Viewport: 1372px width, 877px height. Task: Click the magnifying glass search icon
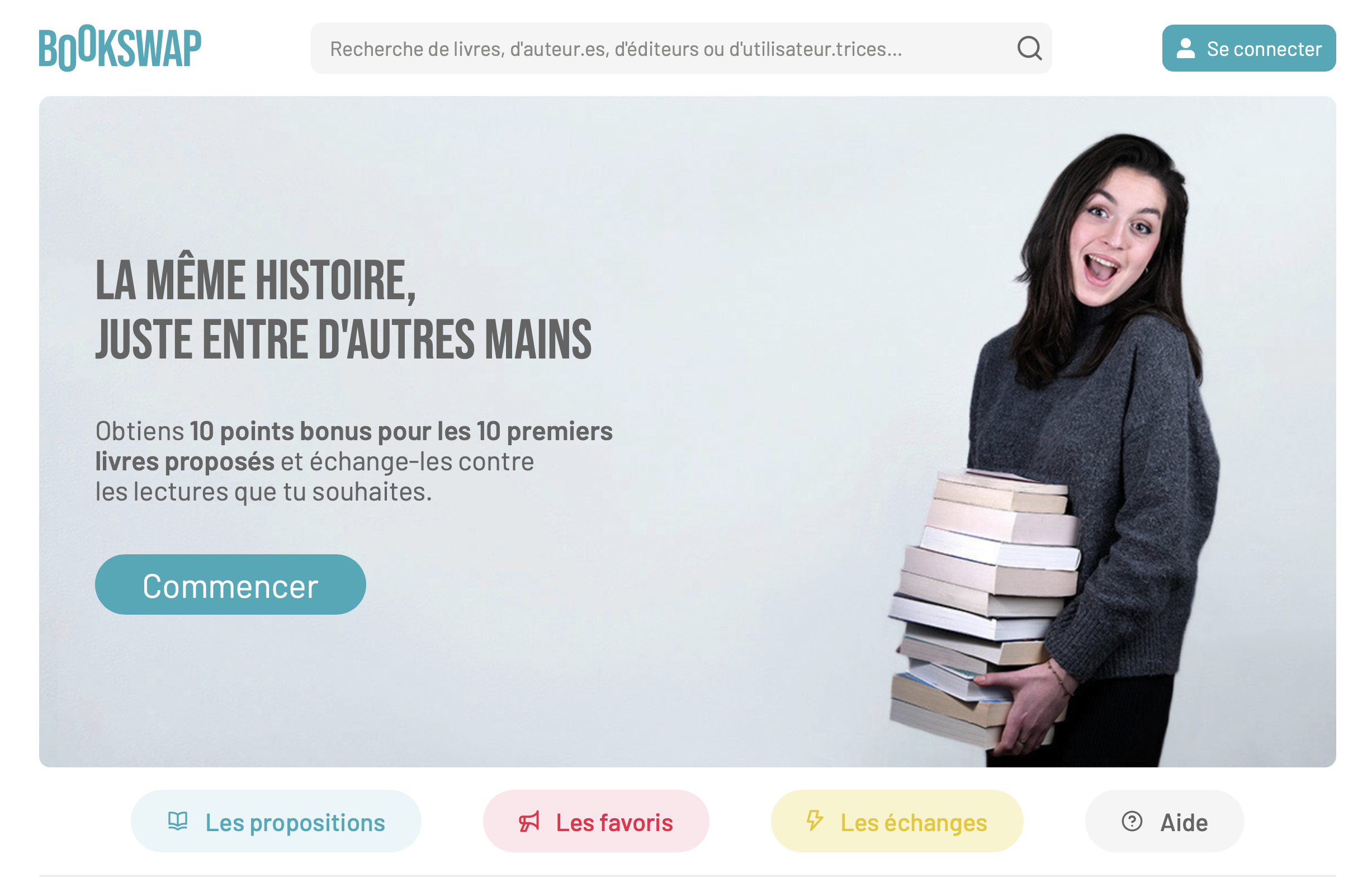point(1029,49)
